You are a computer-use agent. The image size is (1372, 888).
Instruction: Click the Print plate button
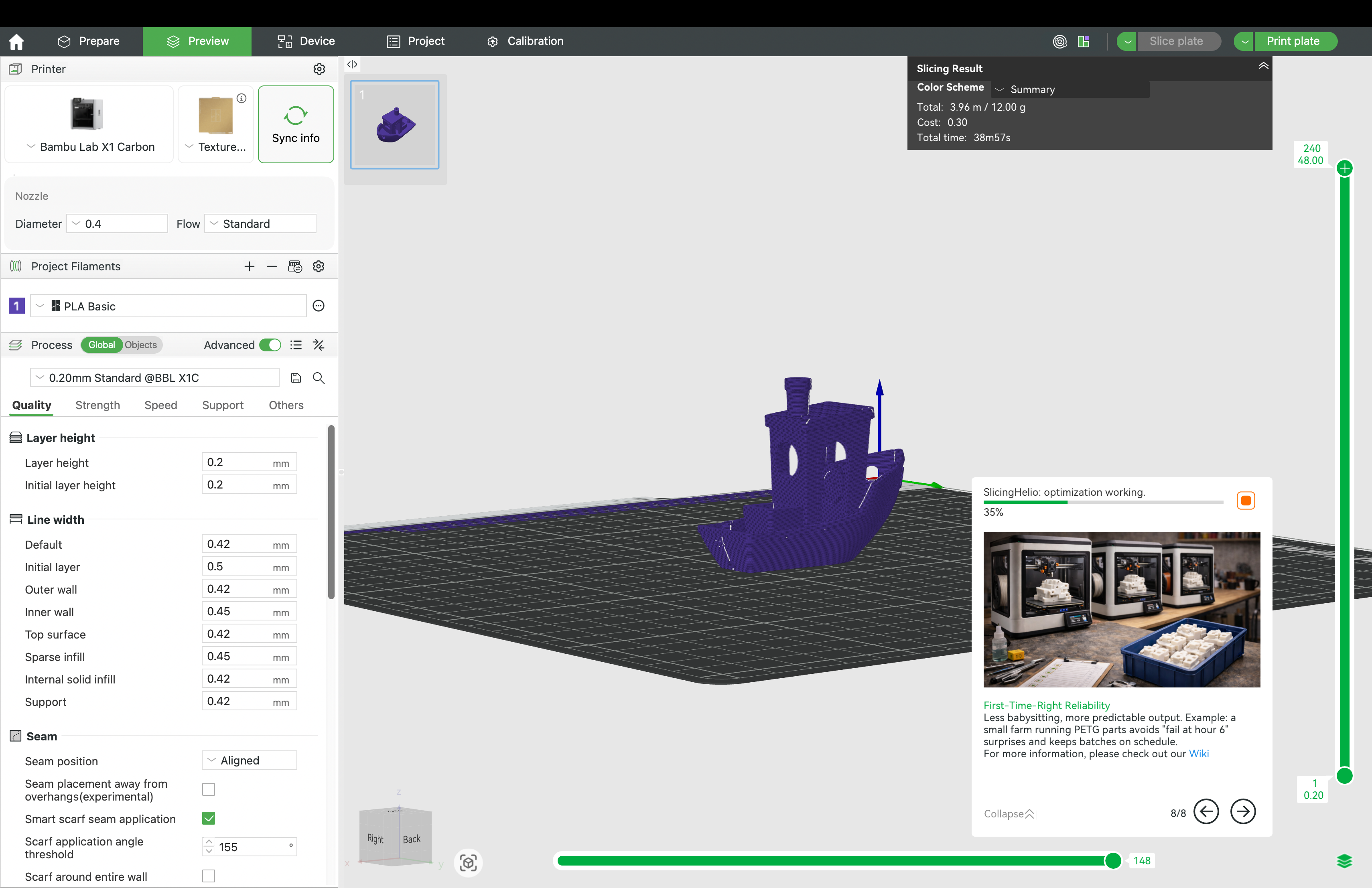pyautogui.click(x=1293, y=41)
